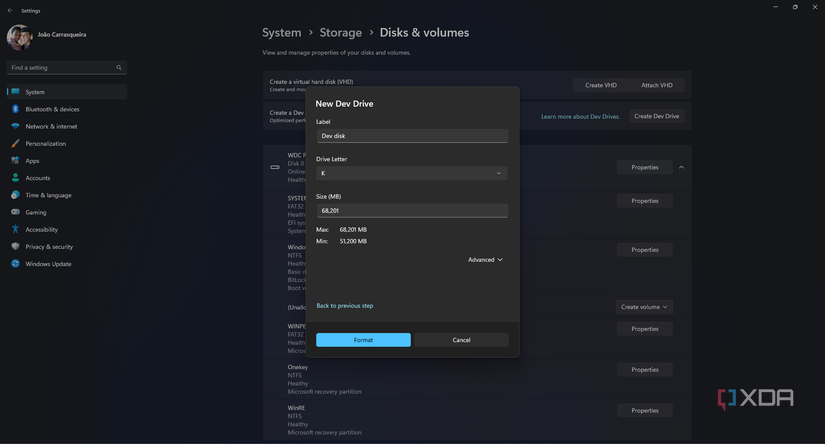Click the Apps icon in sidebar

click(x=15, y=161)
